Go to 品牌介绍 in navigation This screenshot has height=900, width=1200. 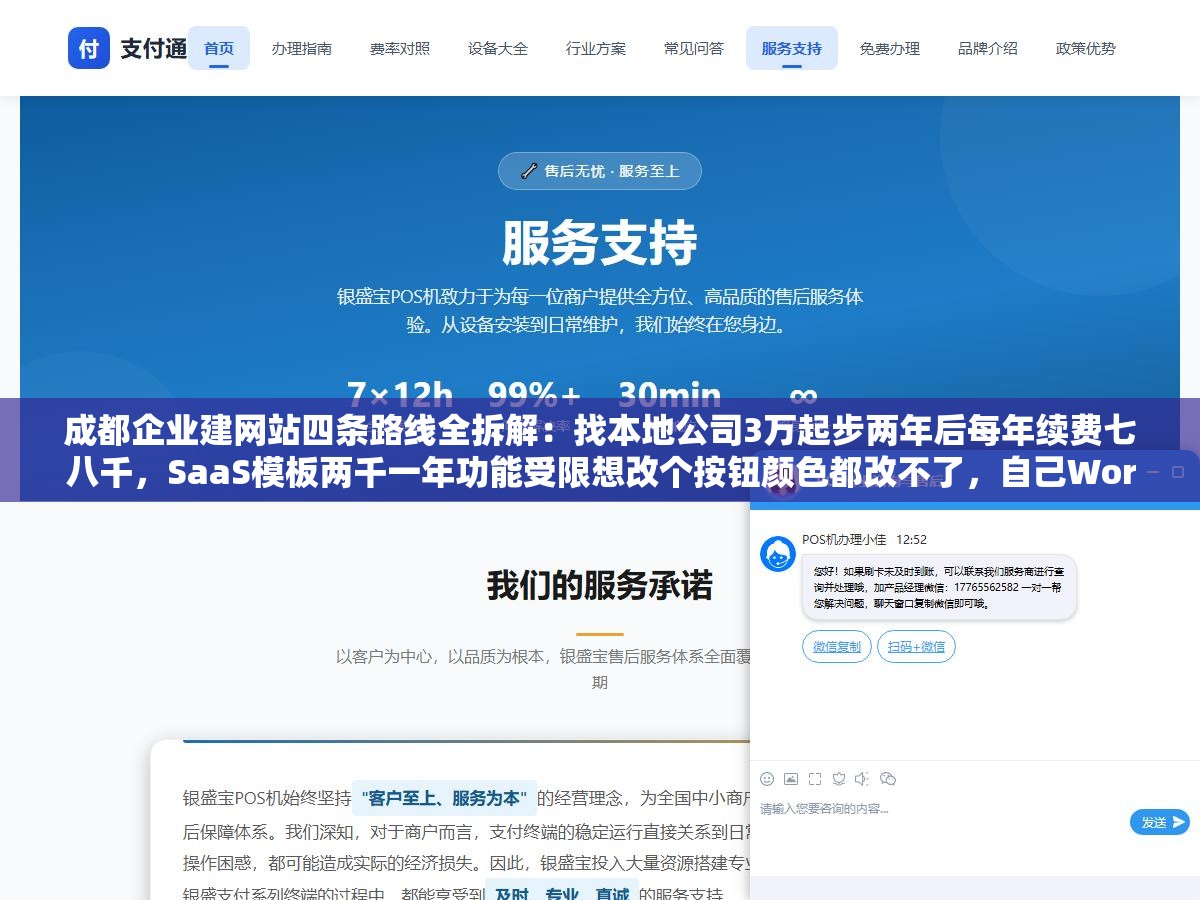point(988,48)
